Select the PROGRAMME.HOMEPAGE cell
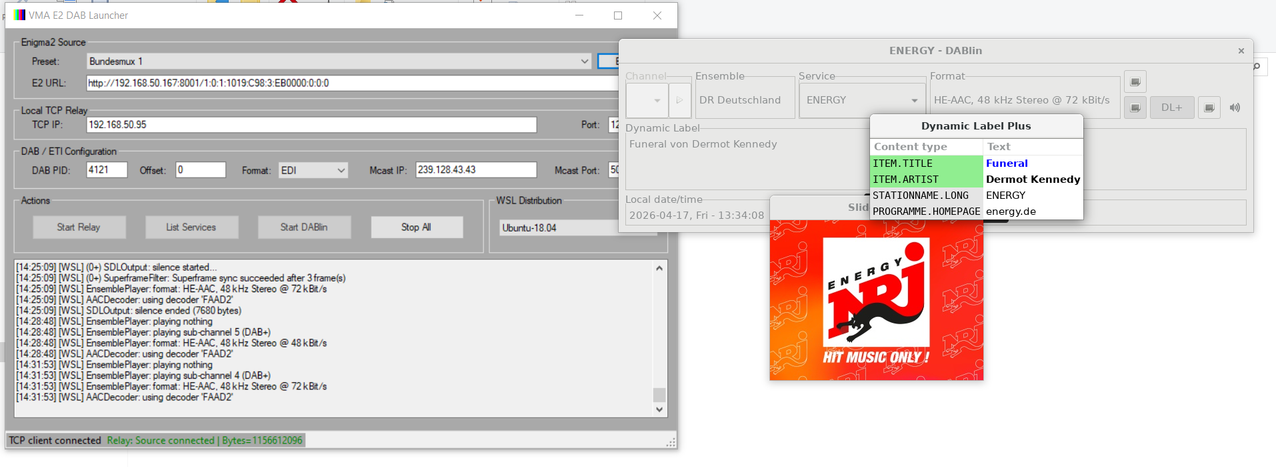This screenshot has height=467, width=1280. point(927,211)
